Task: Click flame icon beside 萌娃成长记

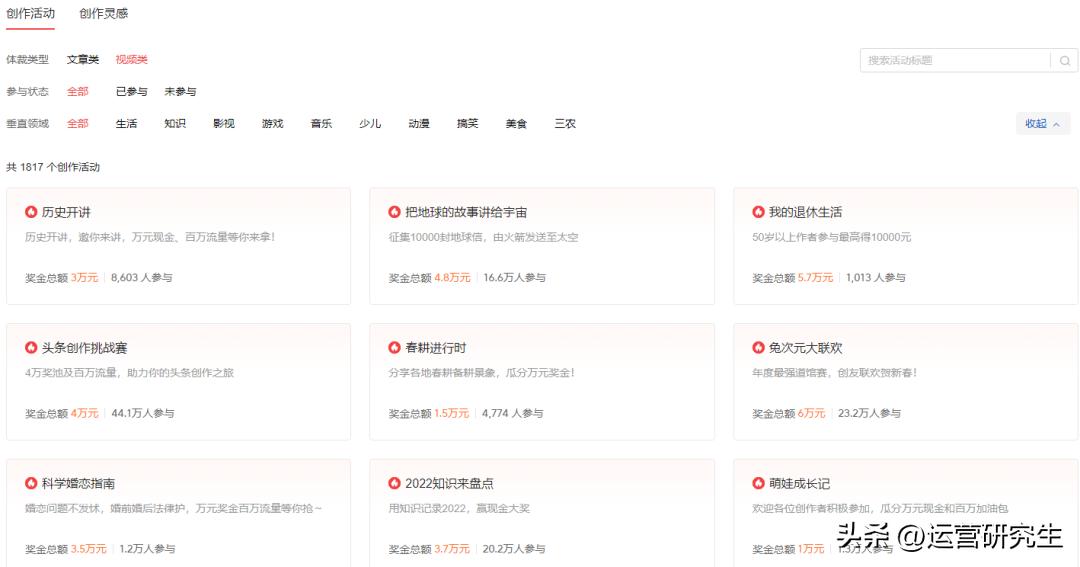Action: (x=758, y=484)
